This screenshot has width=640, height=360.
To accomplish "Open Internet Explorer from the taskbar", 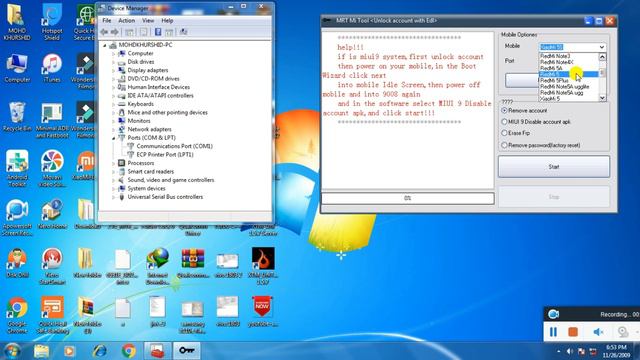I will [100, 351].
